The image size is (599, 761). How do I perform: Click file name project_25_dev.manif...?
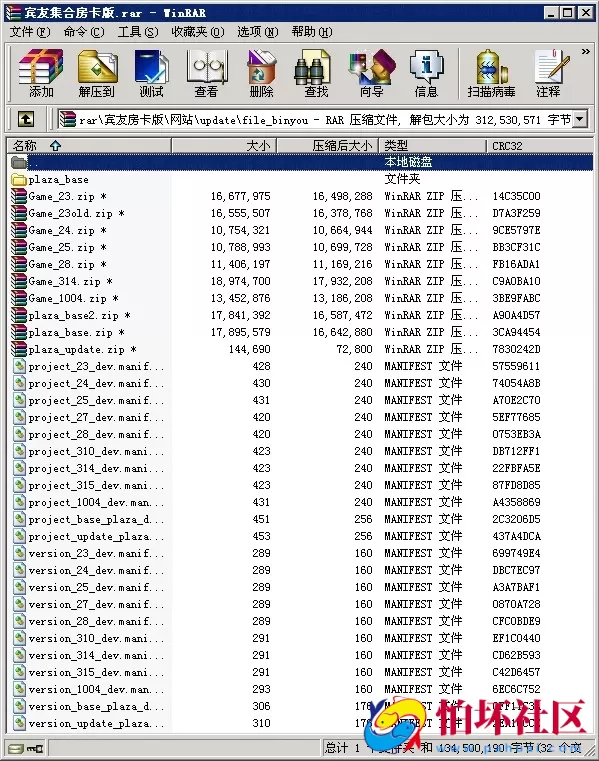point(96,401)
